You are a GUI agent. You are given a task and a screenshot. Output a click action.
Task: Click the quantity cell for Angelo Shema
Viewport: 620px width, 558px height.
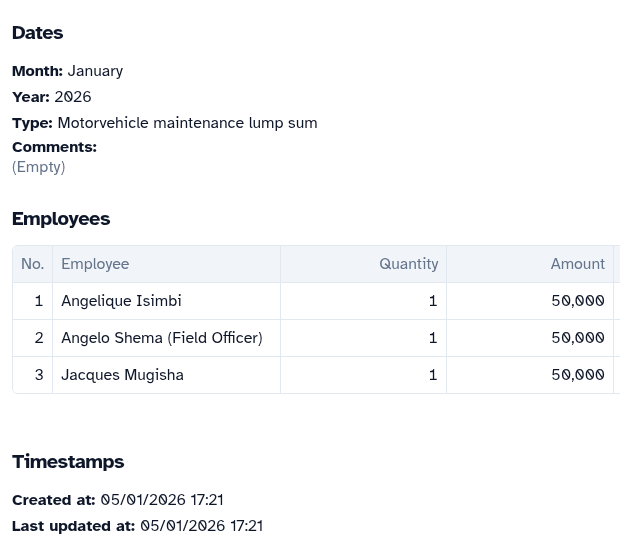(x=432, y=338)
